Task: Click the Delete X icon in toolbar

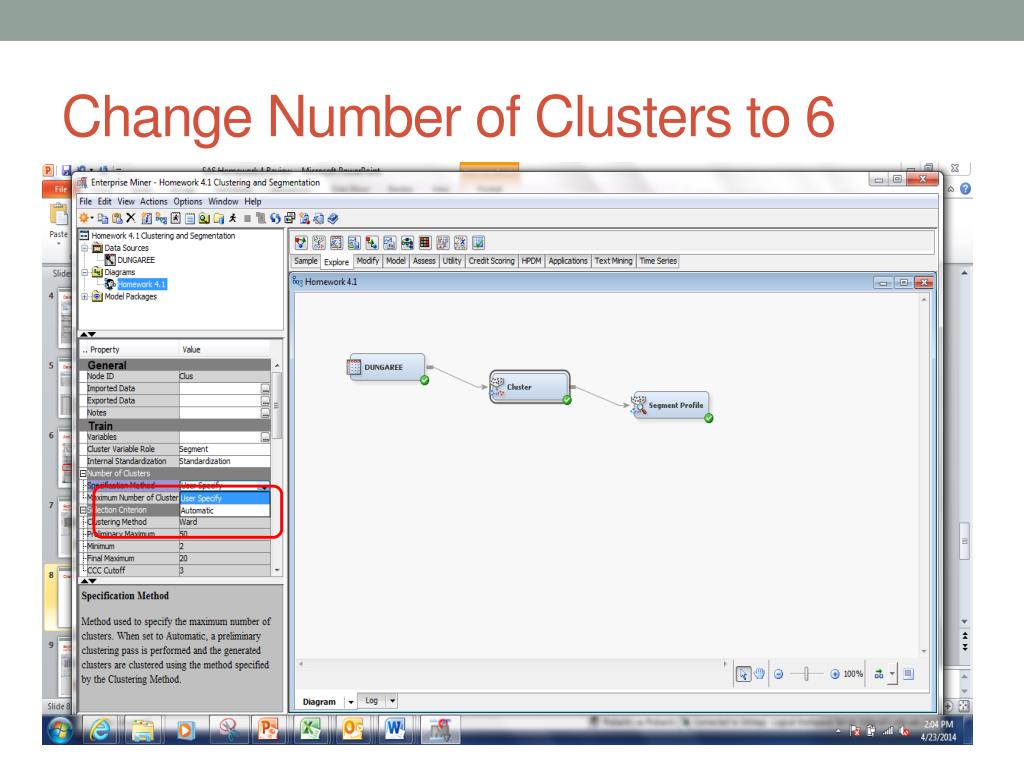Action: 131,218
